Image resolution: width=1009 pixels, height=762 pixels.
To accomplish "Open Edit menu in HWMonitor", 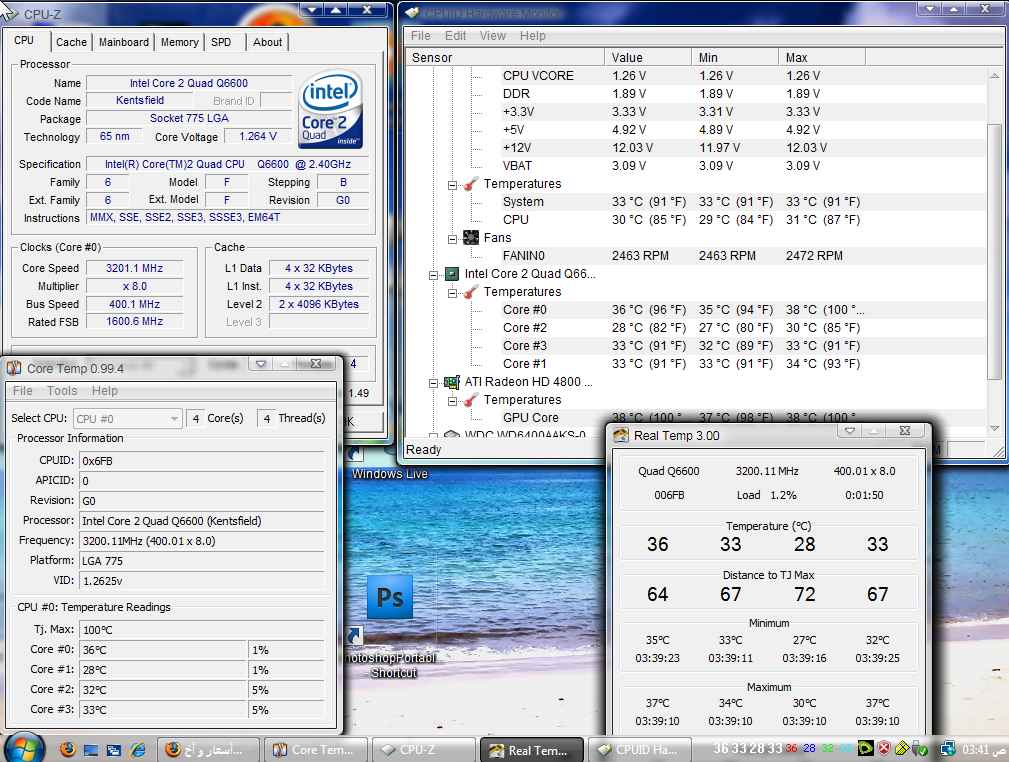I will [x=456, y=36].
